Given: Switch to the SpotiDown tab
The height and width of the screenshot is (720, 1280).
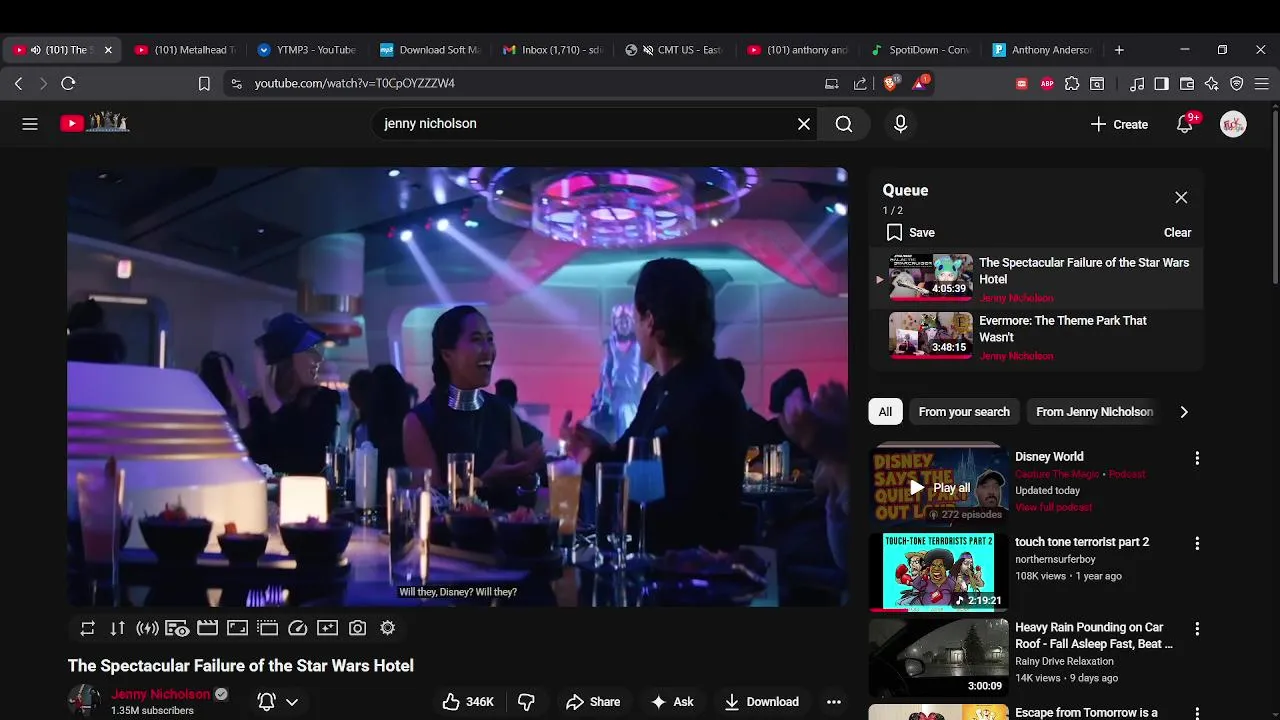Looking at the screenshot, I should point(921,50).
